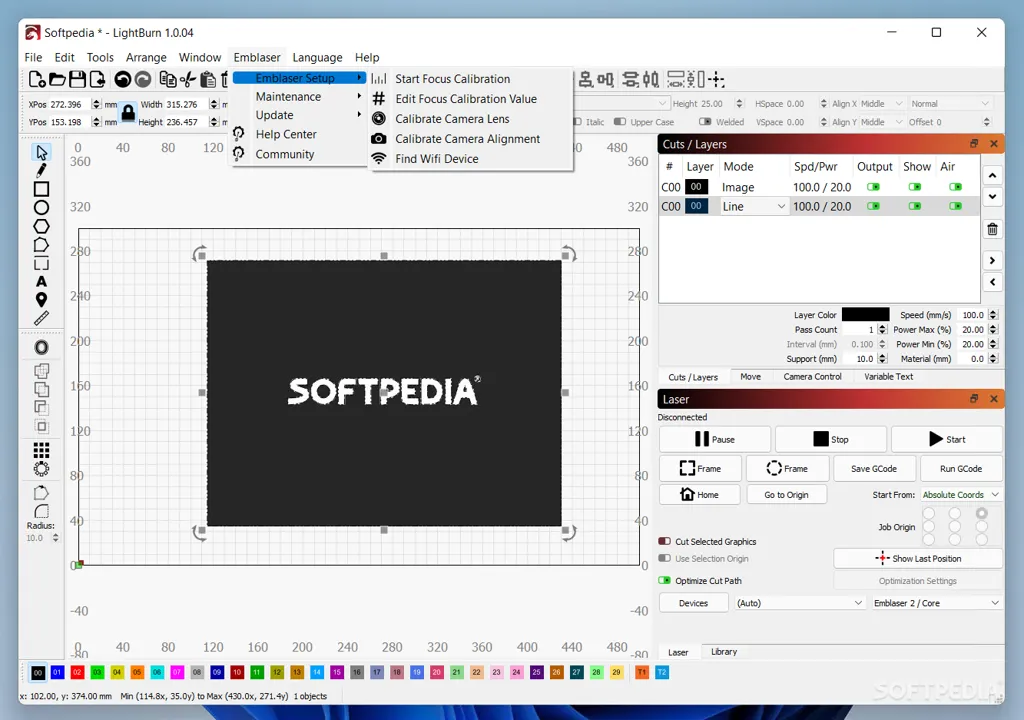The image size is (1024, 720).
Task: Toggle Output for the Image layer
Action: click(872, 187)
